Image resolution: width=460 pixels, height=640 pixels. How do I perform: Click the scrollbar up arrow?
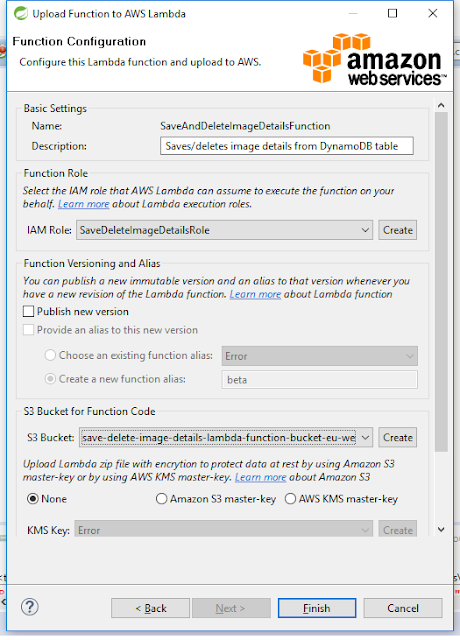tap(441, 105)
